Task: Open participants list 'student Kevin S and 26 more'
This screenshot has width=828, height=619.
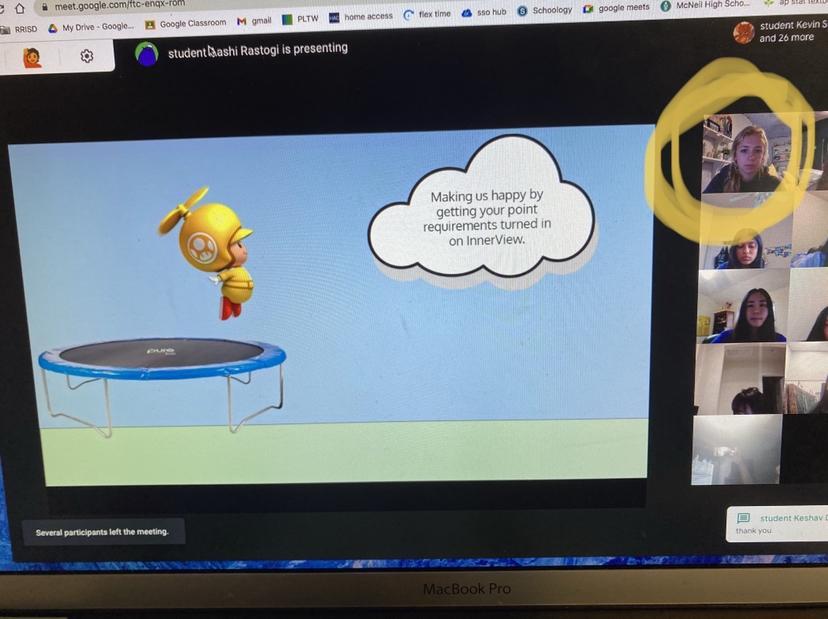Action: (x=780, y=32)
